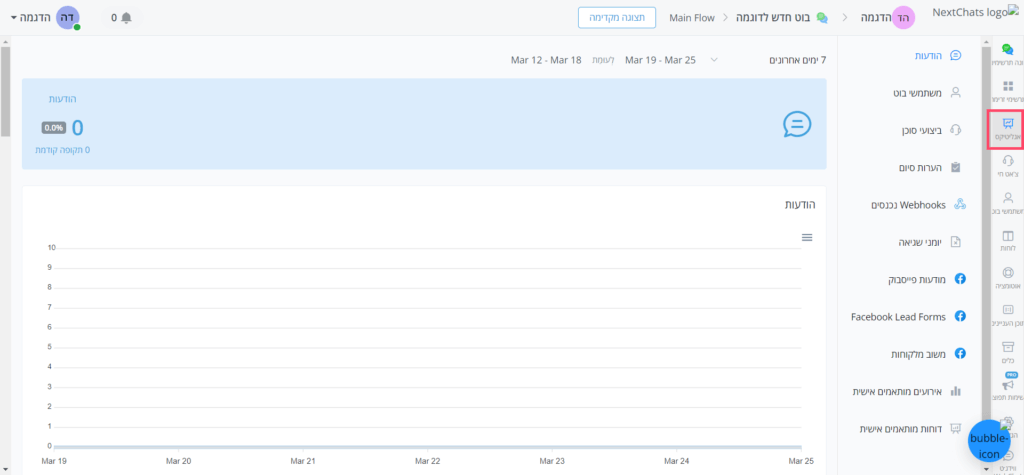
Task: Click the 0.0% change badge
Action: coord(54,127)
